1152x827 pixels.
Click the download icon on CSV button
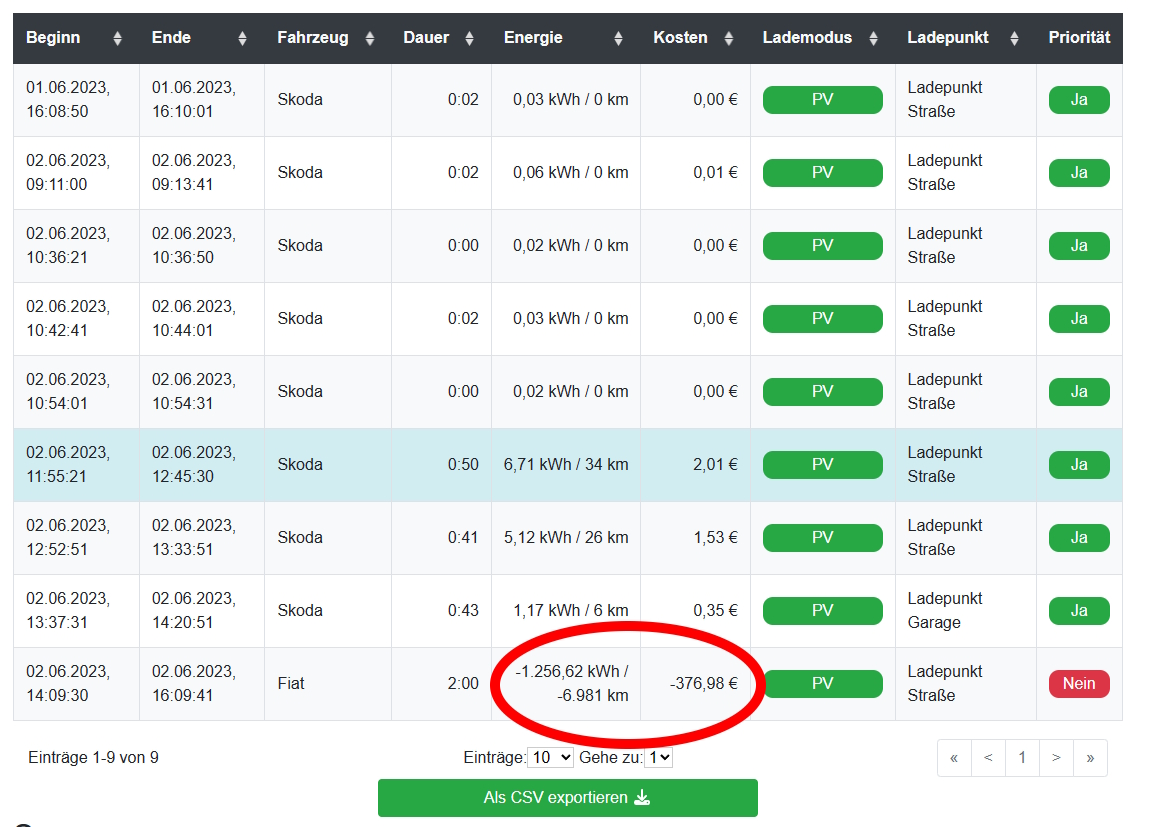[642, 798]
